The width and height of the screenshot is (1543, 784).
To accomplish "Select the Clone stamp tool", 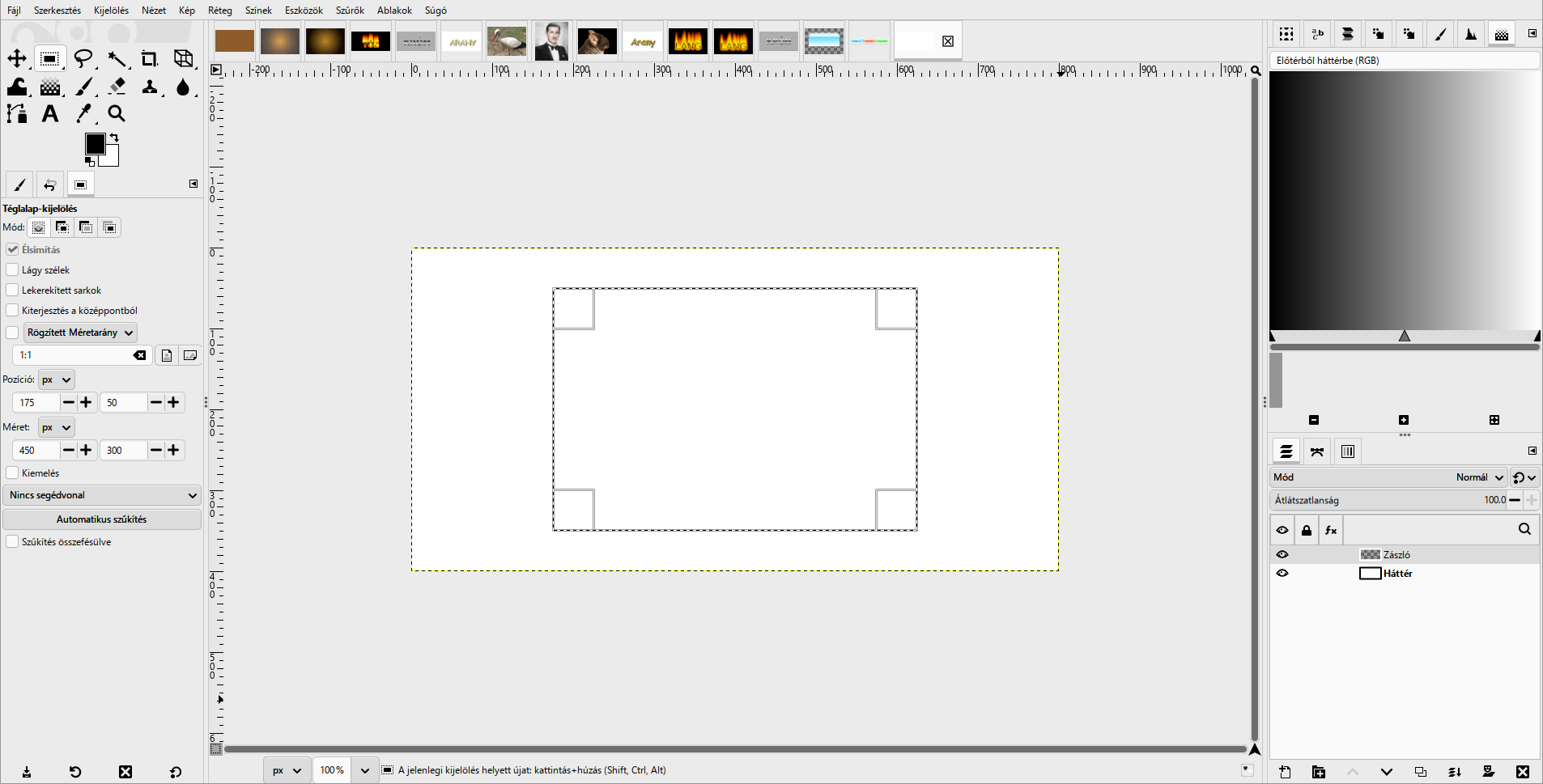I will 150,87.
